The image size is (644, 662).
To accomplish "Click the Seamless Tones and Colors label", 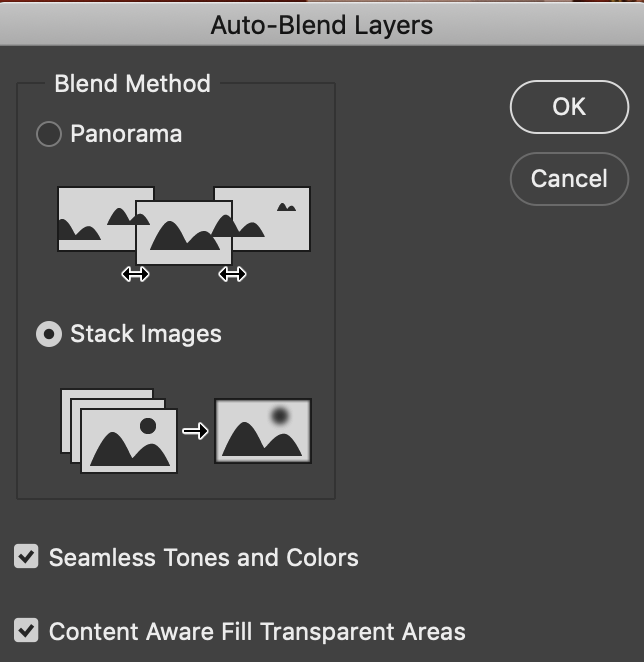I will pos(204,557).
